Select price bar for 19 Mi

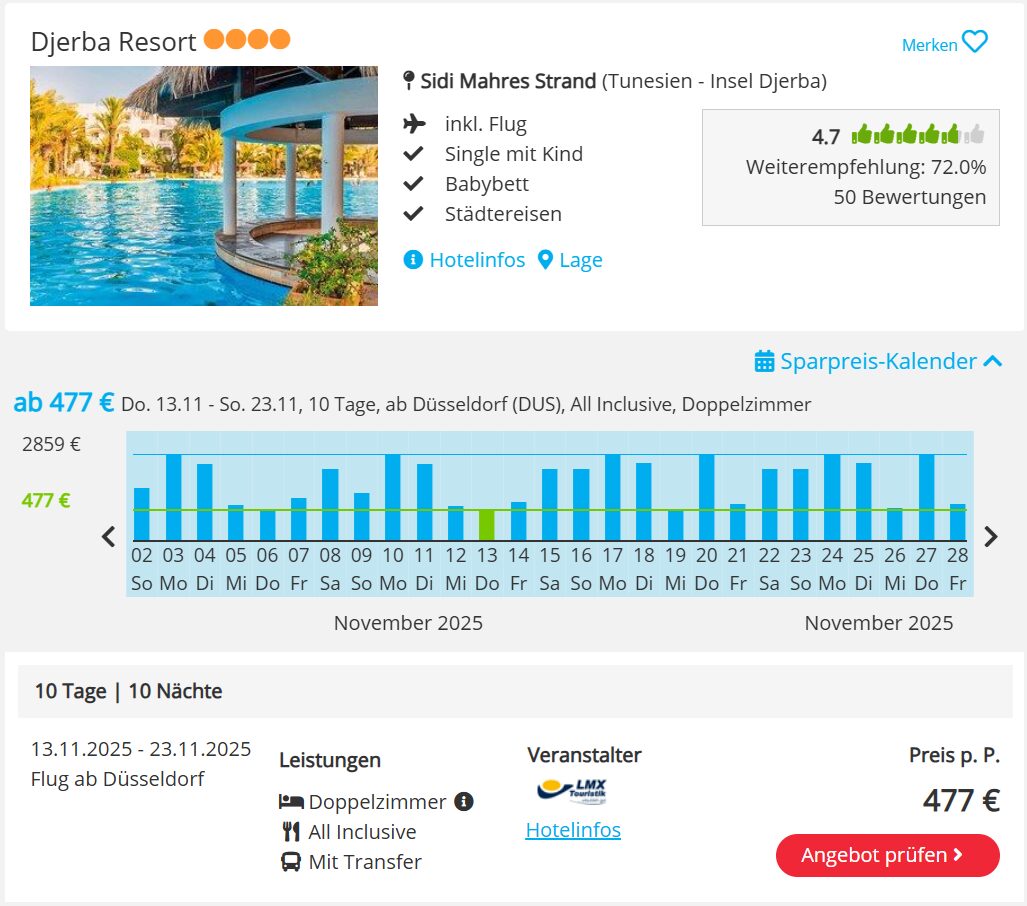coord(675,525)
